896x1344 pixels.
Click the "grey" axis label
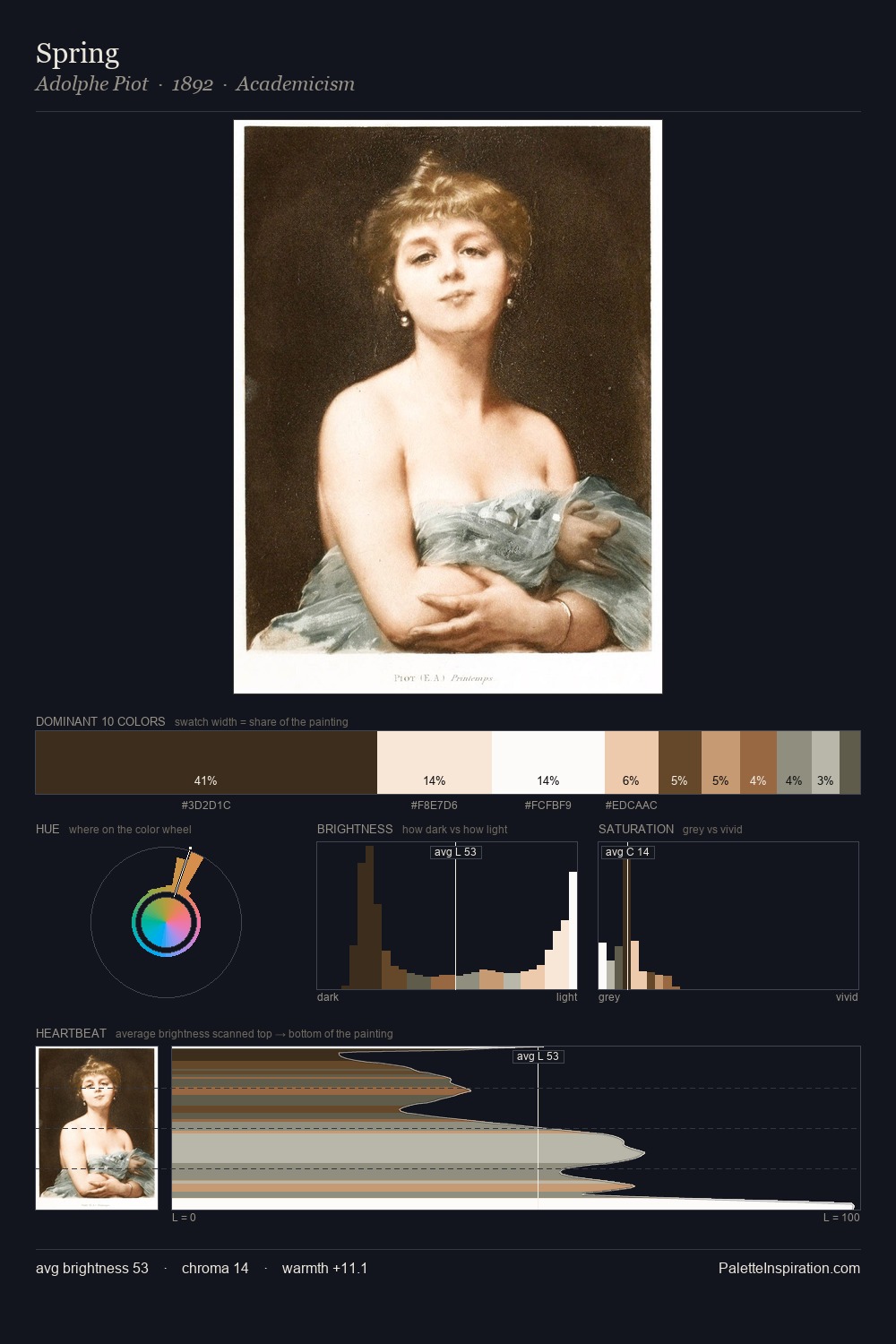609,997
